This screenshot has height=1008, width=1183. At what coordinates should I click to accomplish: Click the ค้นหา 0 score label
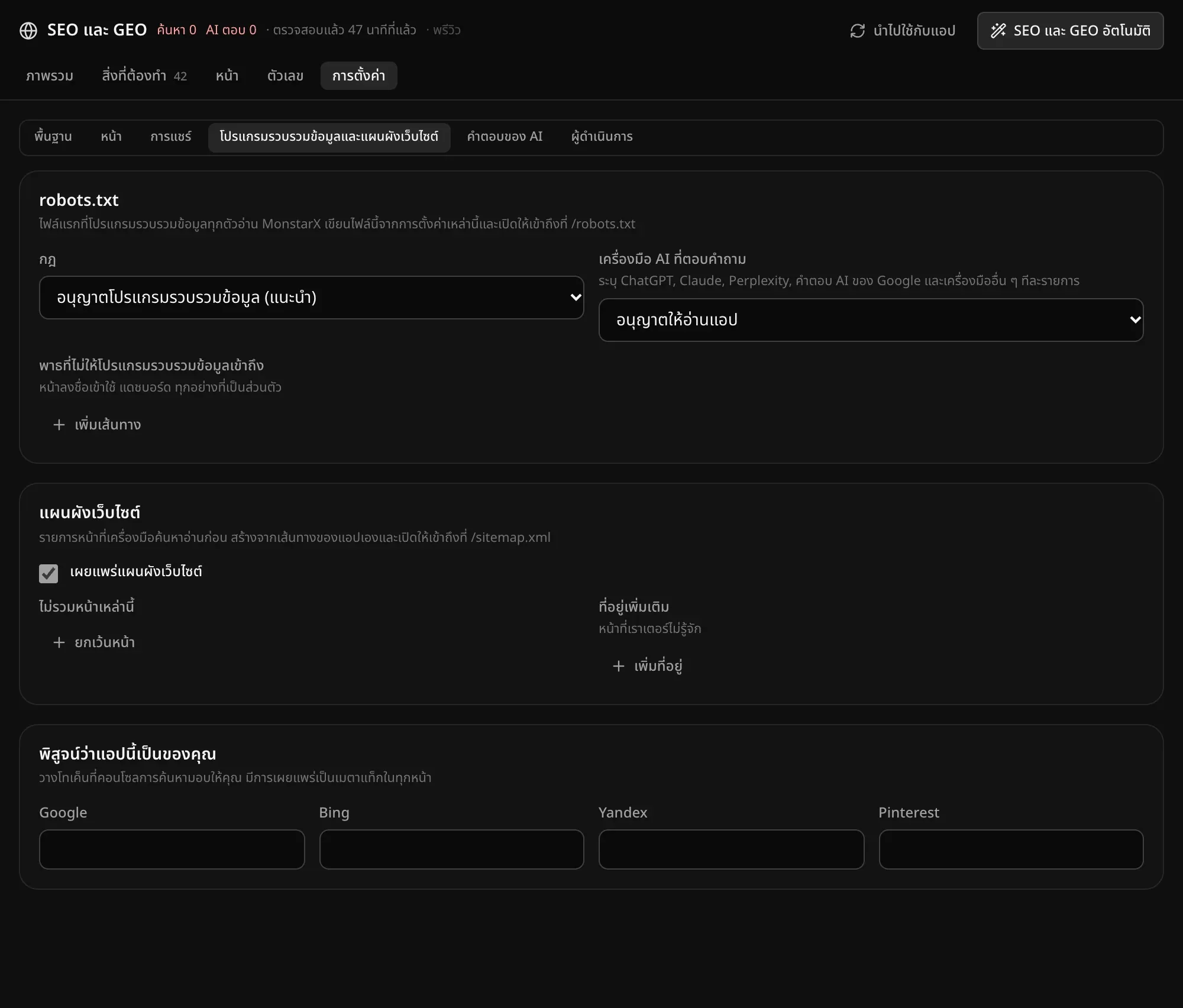click(x=177, y=30)
